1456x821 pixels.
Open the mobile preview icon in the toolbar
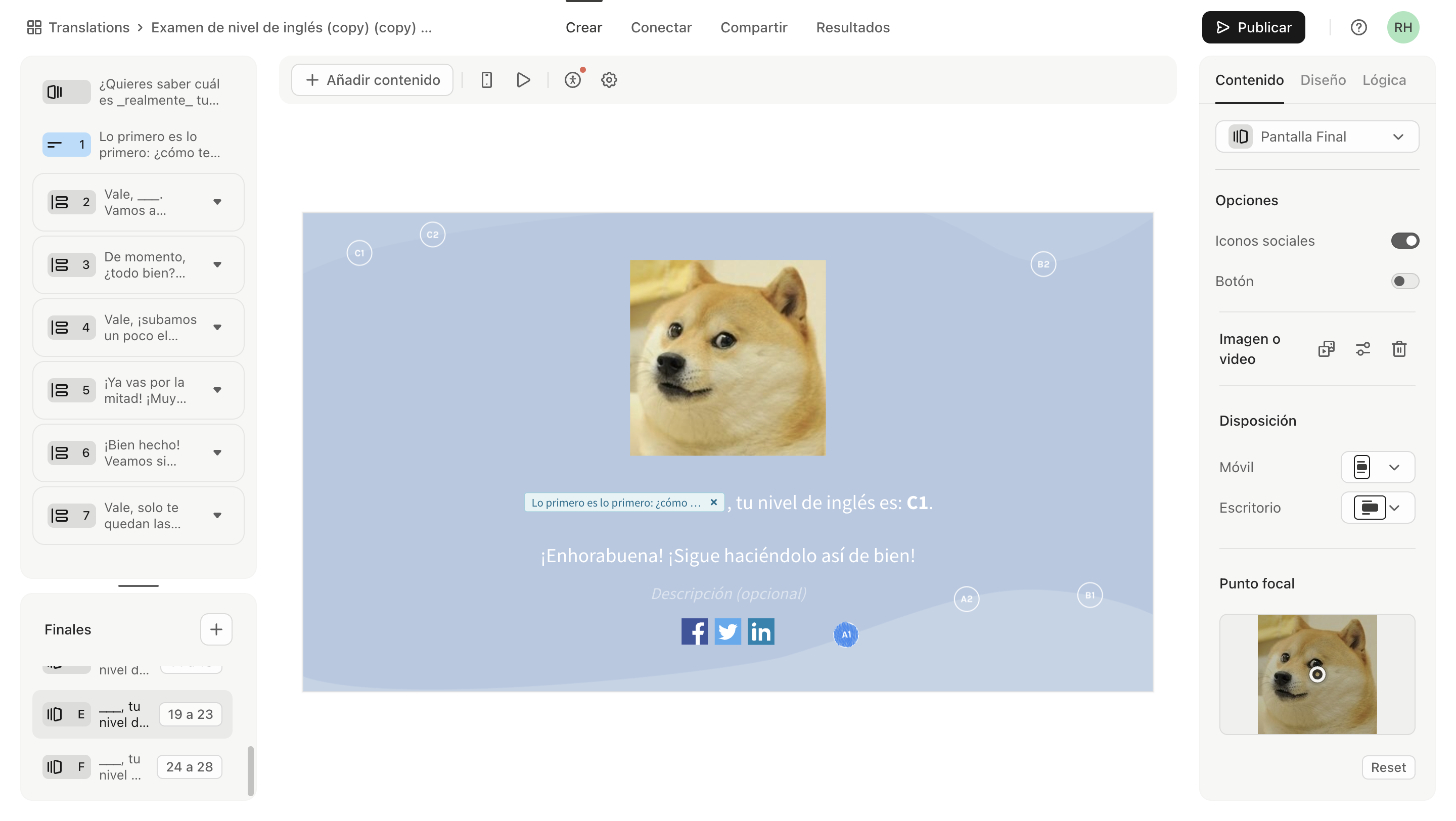pos(487,80)
